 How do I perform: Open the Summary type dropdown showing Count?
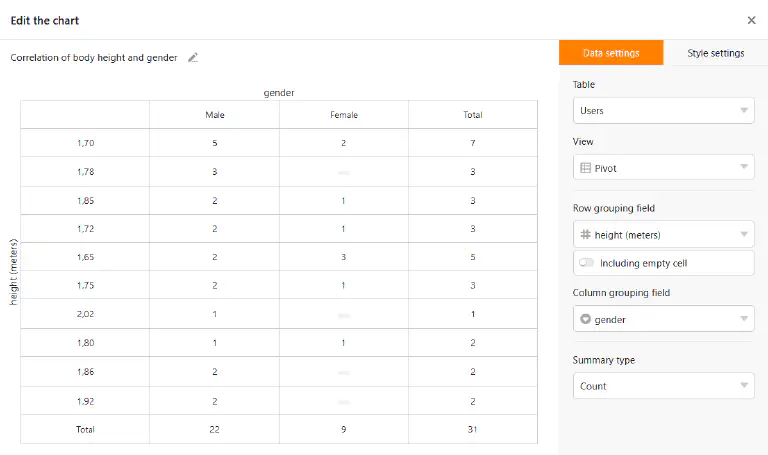pos(663,386)
